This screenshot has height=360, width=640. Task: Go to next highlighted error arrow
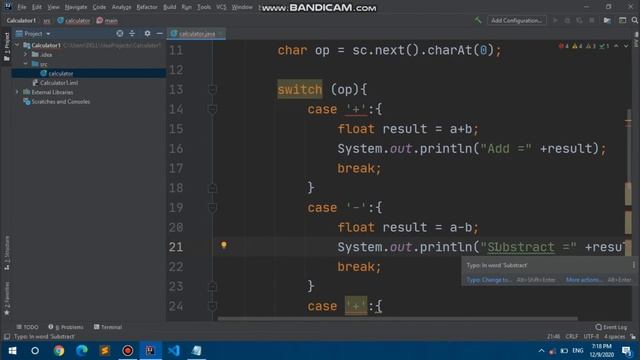626,46
